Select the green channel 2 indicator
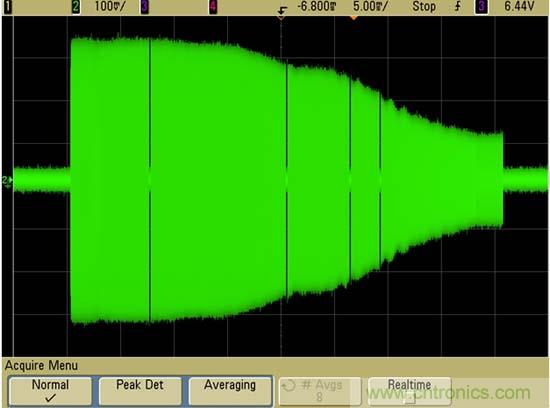This screenshot has height=408, width=550. coord(76,7)
